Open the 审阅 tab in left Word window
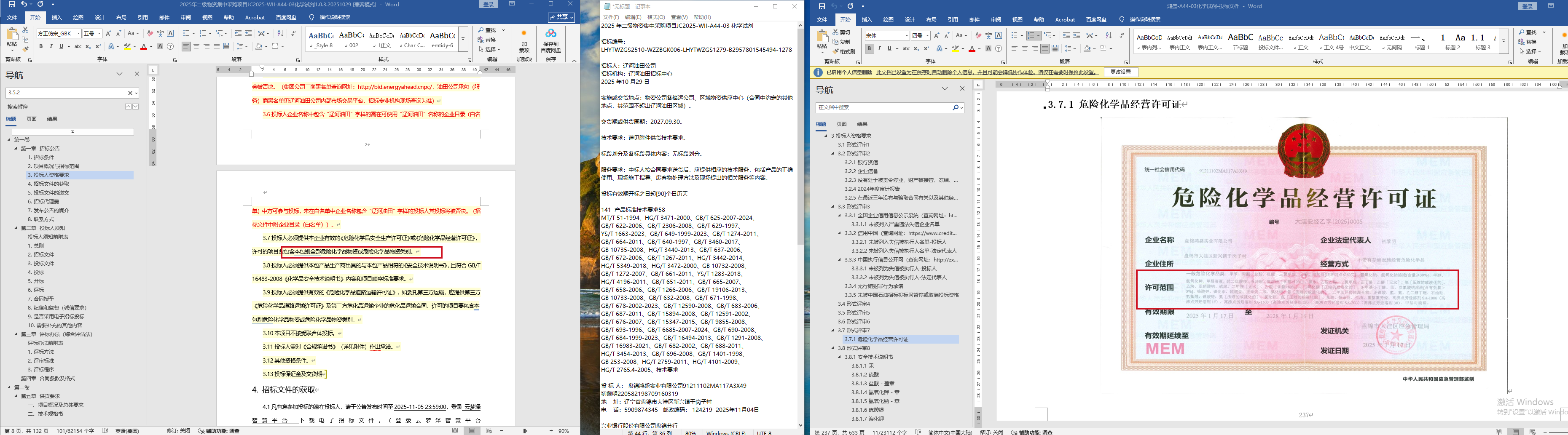The width and height of the screenshot is (1568, 435). point(185,18)
